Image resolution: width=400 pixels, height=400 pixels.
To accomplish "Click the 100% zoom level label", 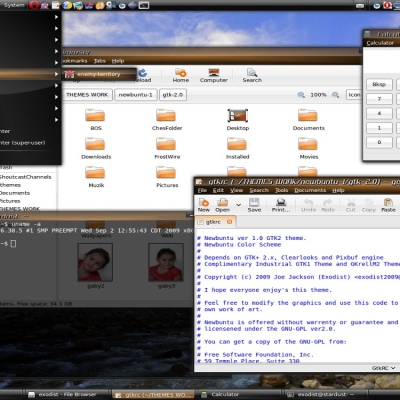I will pyautogui.click(x=318, y=95).
